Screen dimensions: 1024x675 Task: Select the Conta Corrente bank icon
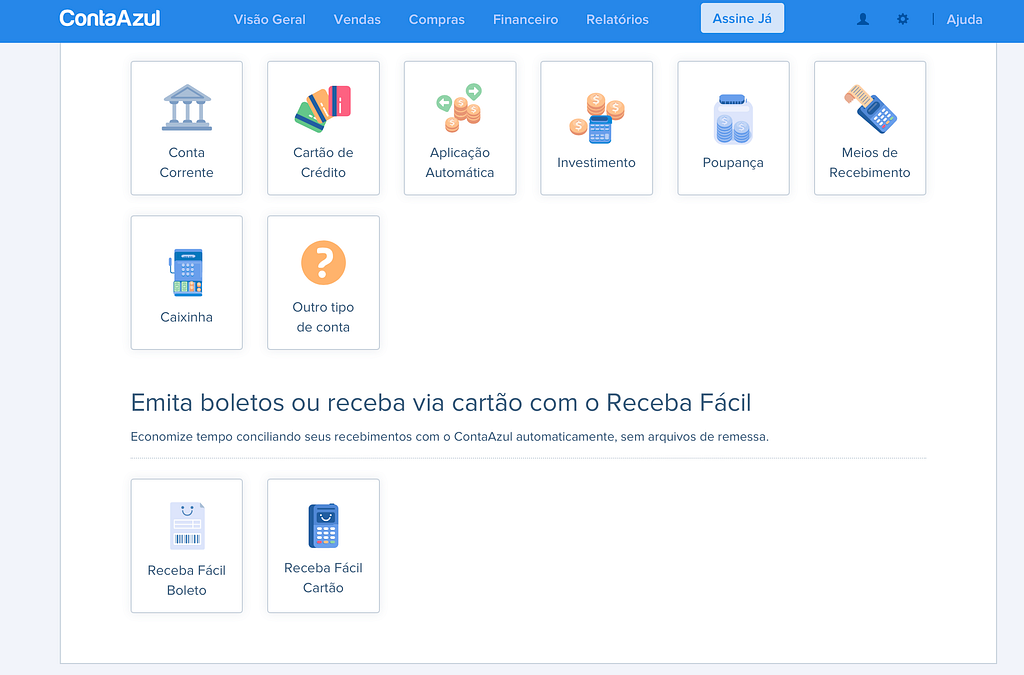(187, 108)
